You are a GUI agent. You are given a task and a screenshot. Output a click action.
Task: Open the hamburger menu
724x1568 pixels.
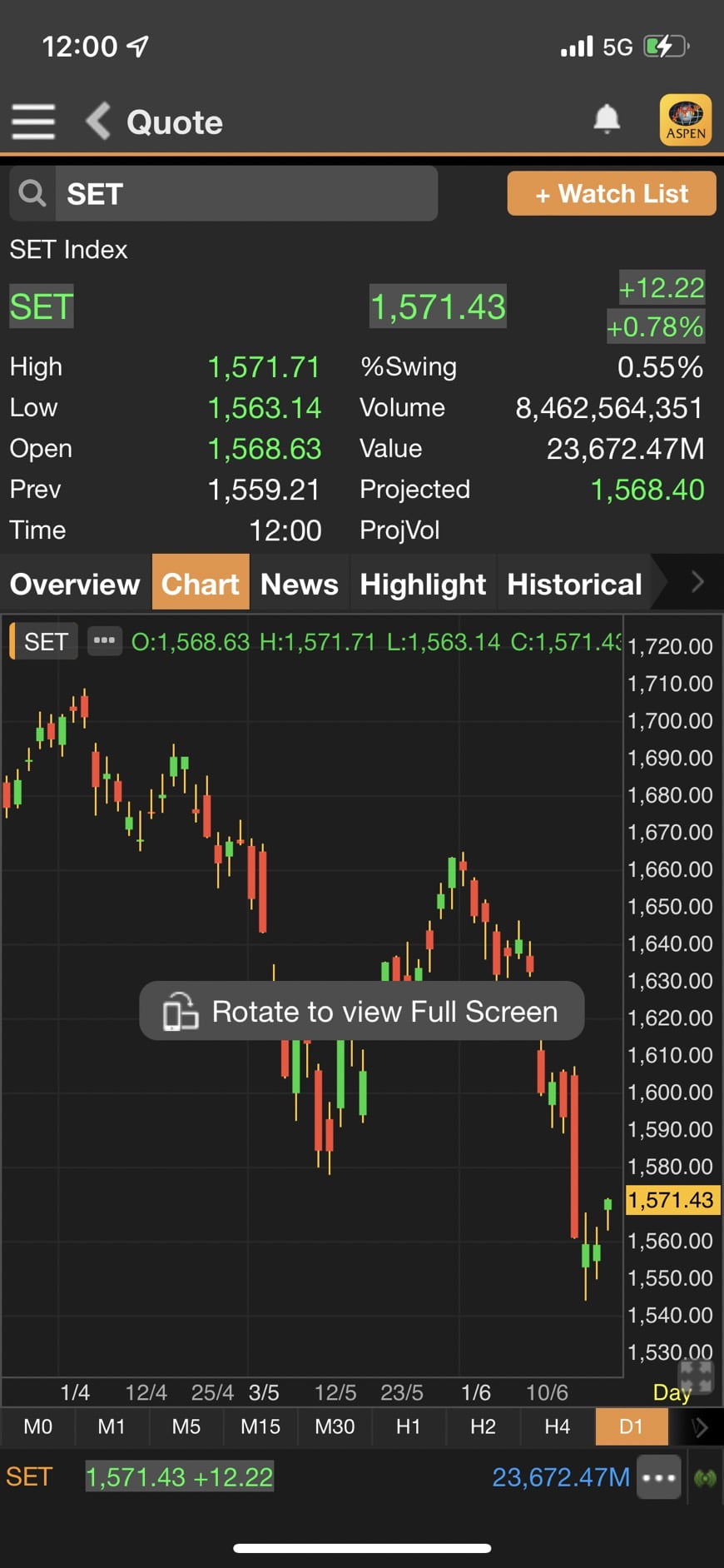(33, 122)
